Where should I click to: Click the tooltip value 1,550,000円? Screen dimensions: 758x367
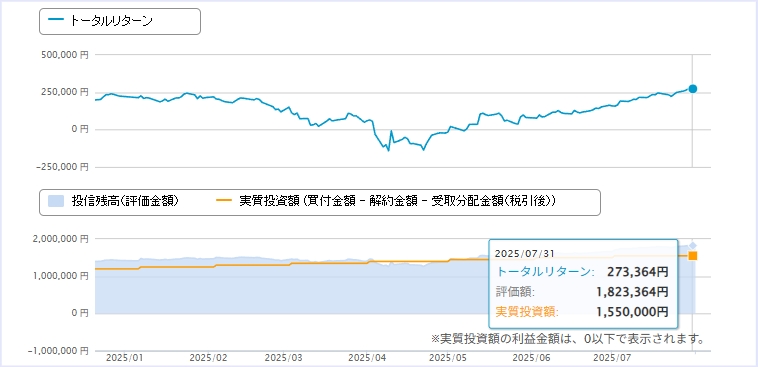(x=633, y=312)
